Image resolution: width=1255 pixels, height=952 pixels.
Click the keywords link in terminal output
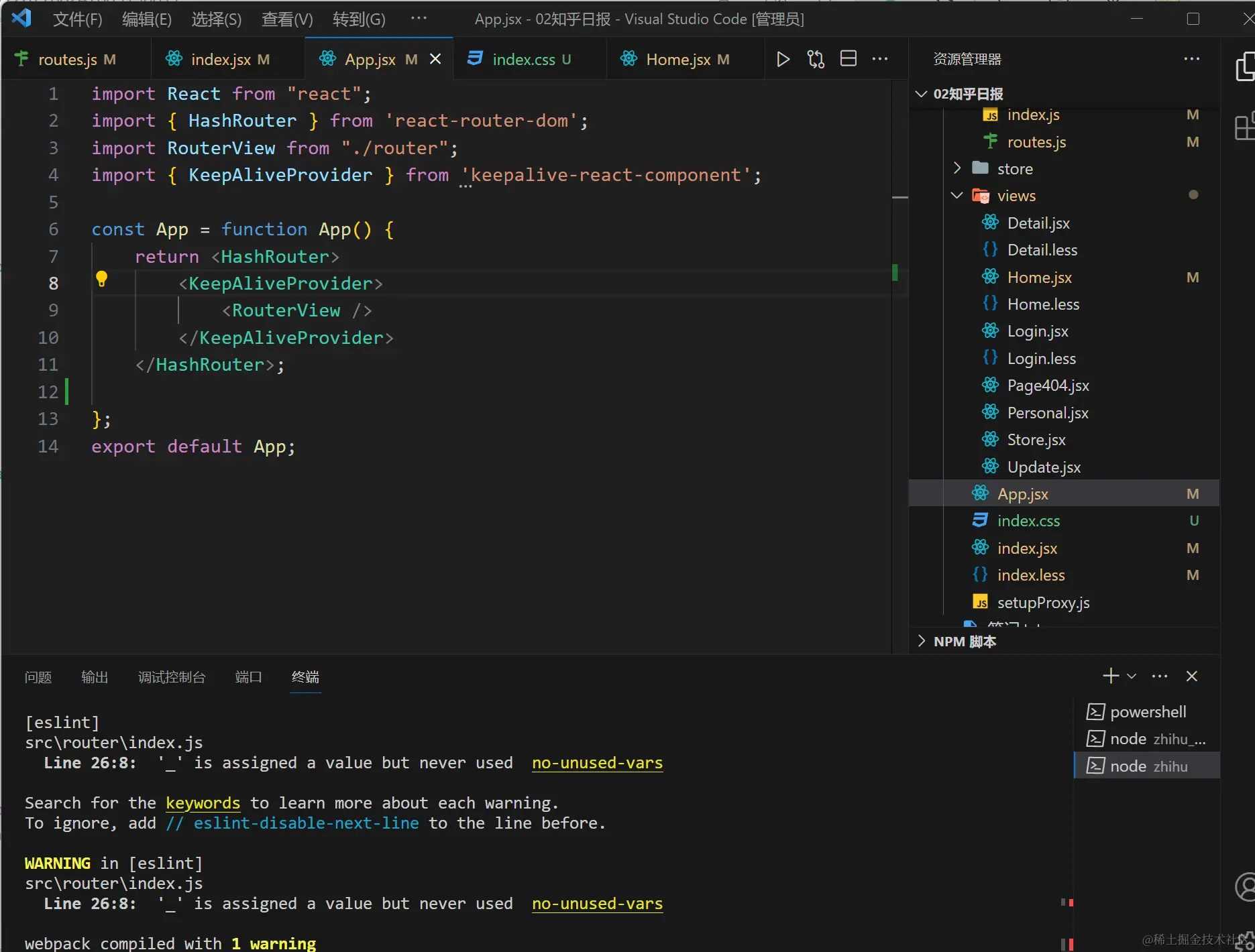pyautogui.click(x=203, y=803)
